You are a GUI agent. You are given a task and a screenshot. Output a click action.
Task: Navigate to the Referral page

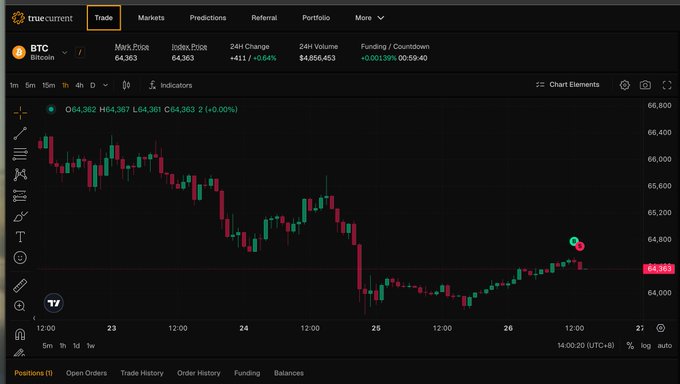click(264, 18)
